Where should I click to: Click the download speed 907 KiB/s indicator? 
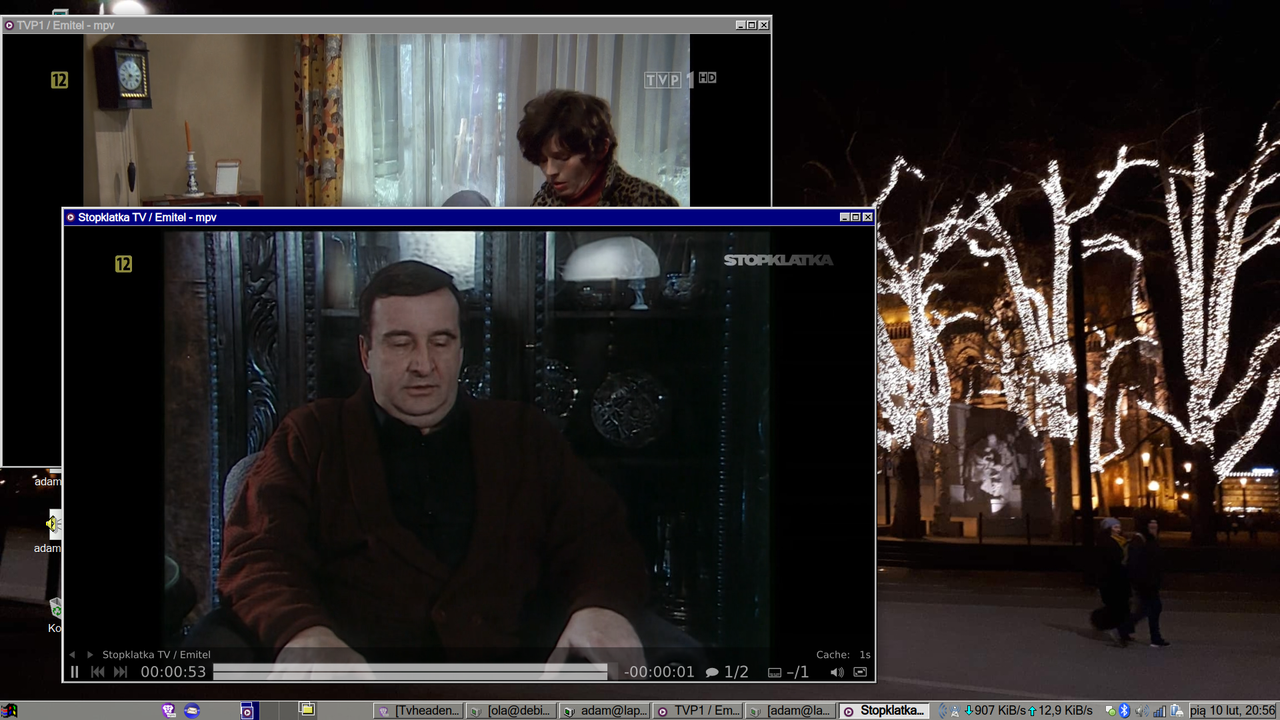point(996,711)
